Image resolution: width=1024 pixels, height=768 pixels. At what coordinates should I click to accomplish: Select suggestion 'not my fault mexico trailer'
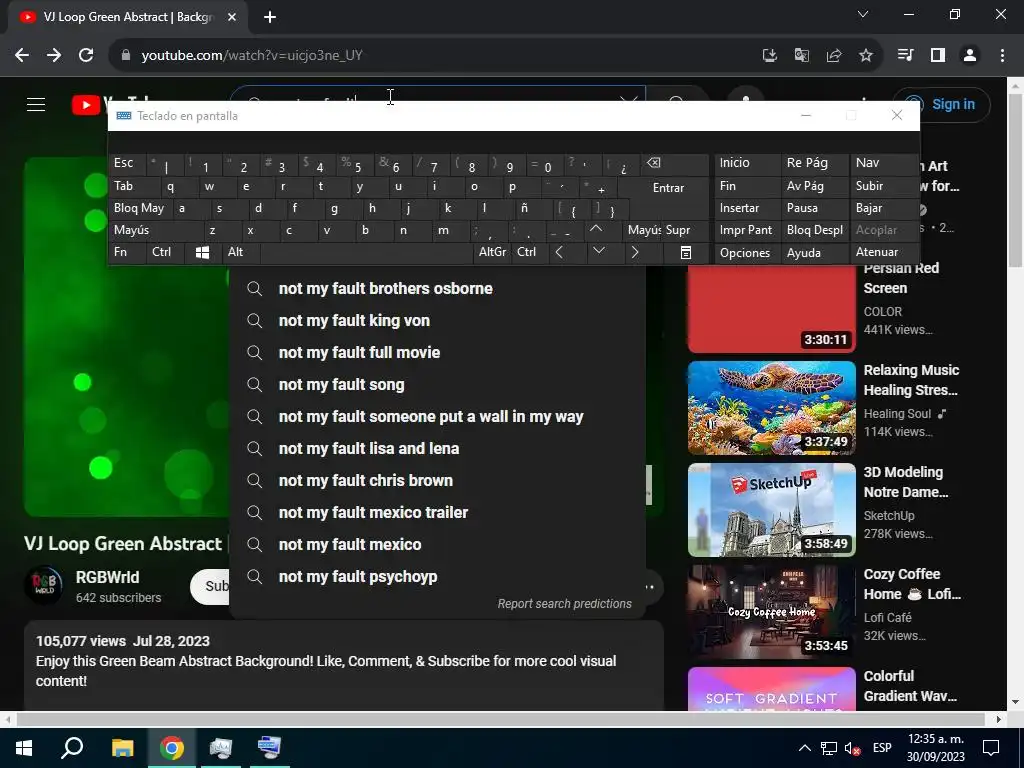(438, 513)
